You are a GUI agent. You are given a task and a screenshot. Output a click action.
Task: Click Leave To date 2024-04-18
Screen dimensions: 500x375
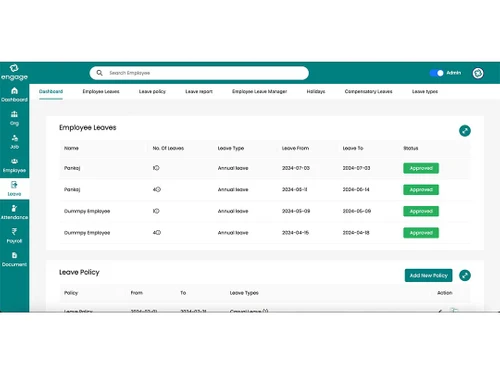[x=356, y=233]
